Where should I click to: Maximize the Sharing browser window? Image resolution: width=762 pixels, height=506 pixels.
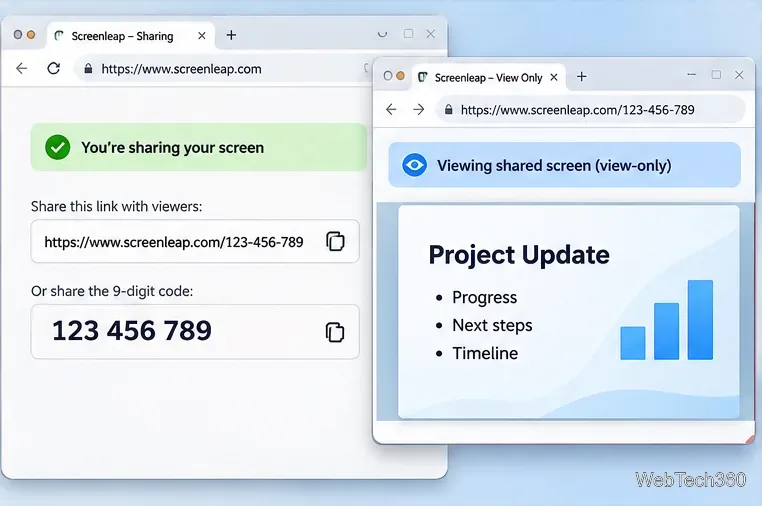click(x=408, y=34)
